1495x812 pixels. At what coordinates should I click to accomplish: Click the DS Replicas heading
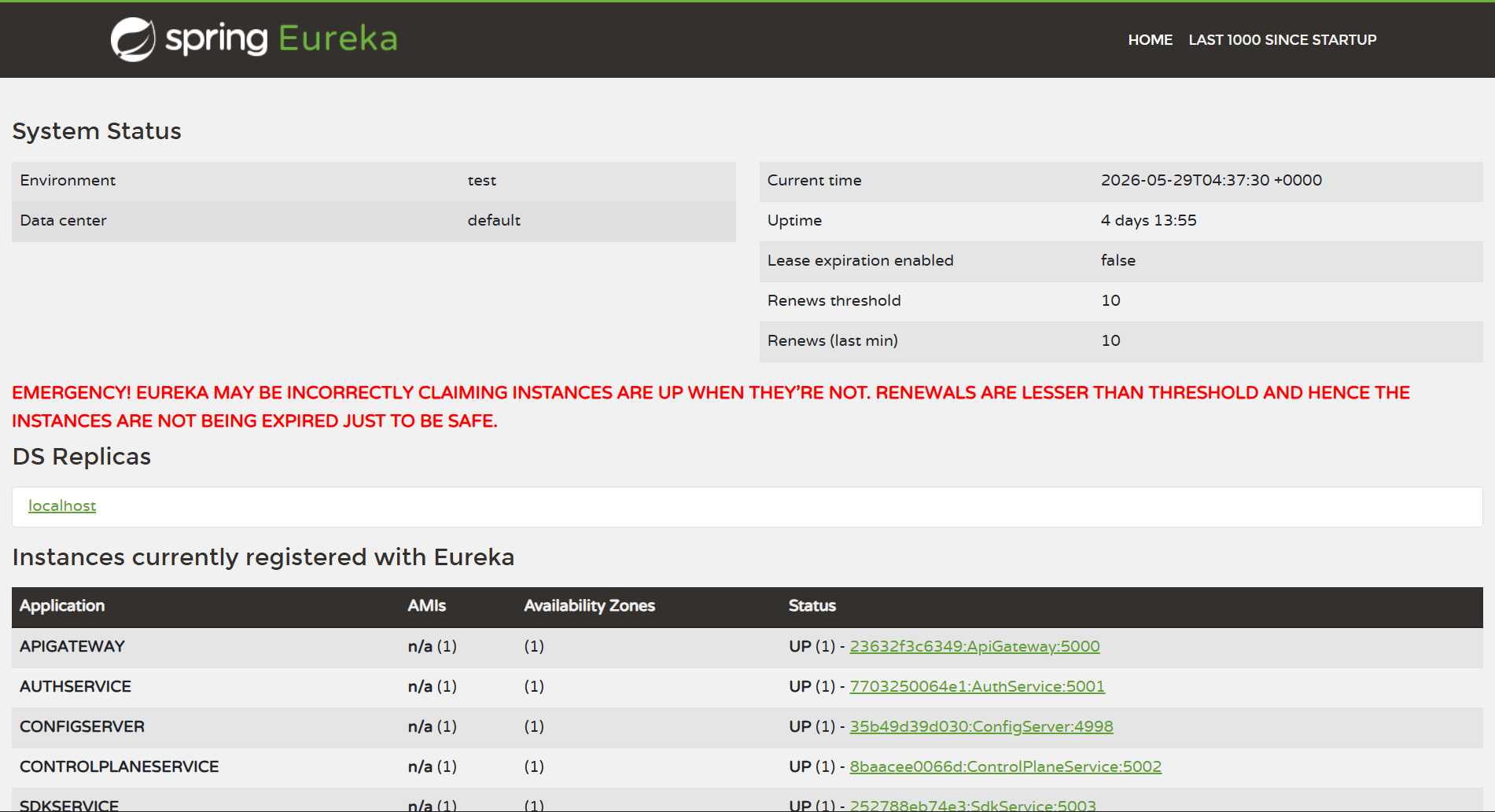[x=81, y=457]
